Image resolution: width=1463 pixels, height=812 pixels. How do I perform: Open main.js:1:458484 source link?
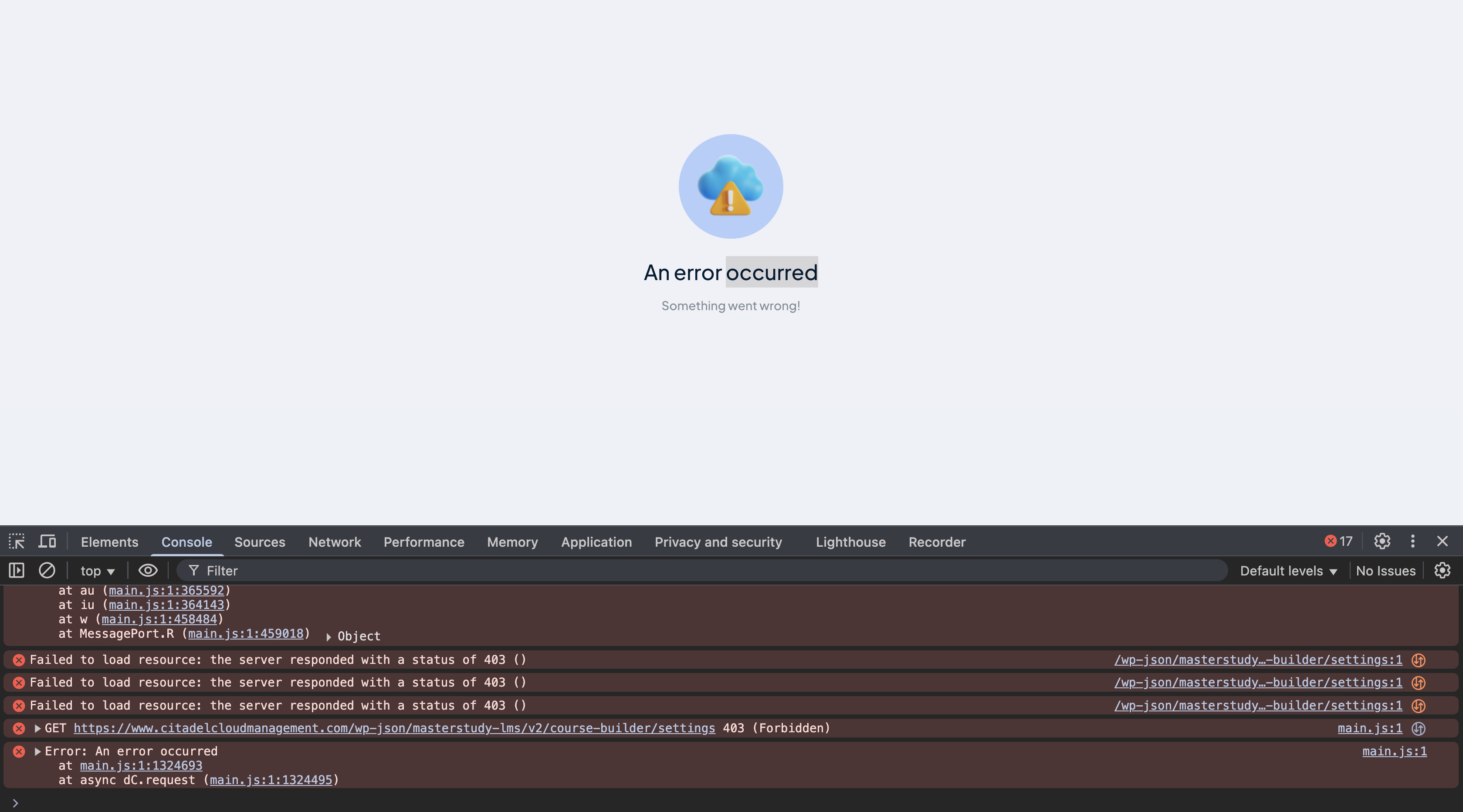point(159,619)
